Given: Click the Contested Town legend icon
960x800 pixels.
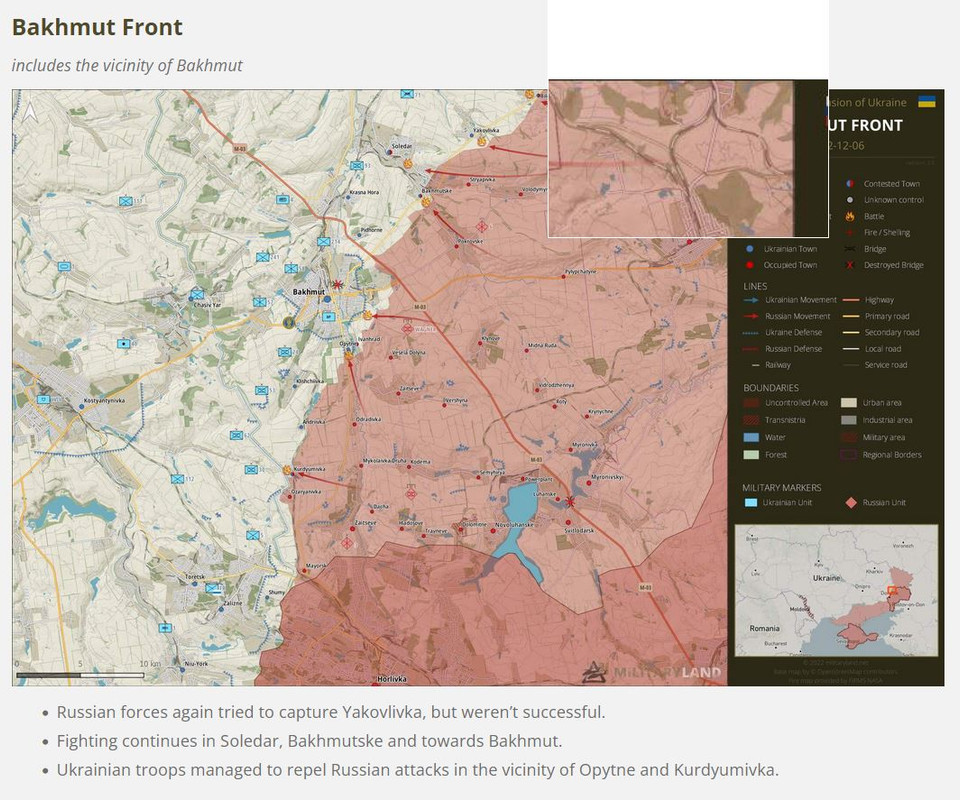Looking at the screenshot, I should 850,184.
